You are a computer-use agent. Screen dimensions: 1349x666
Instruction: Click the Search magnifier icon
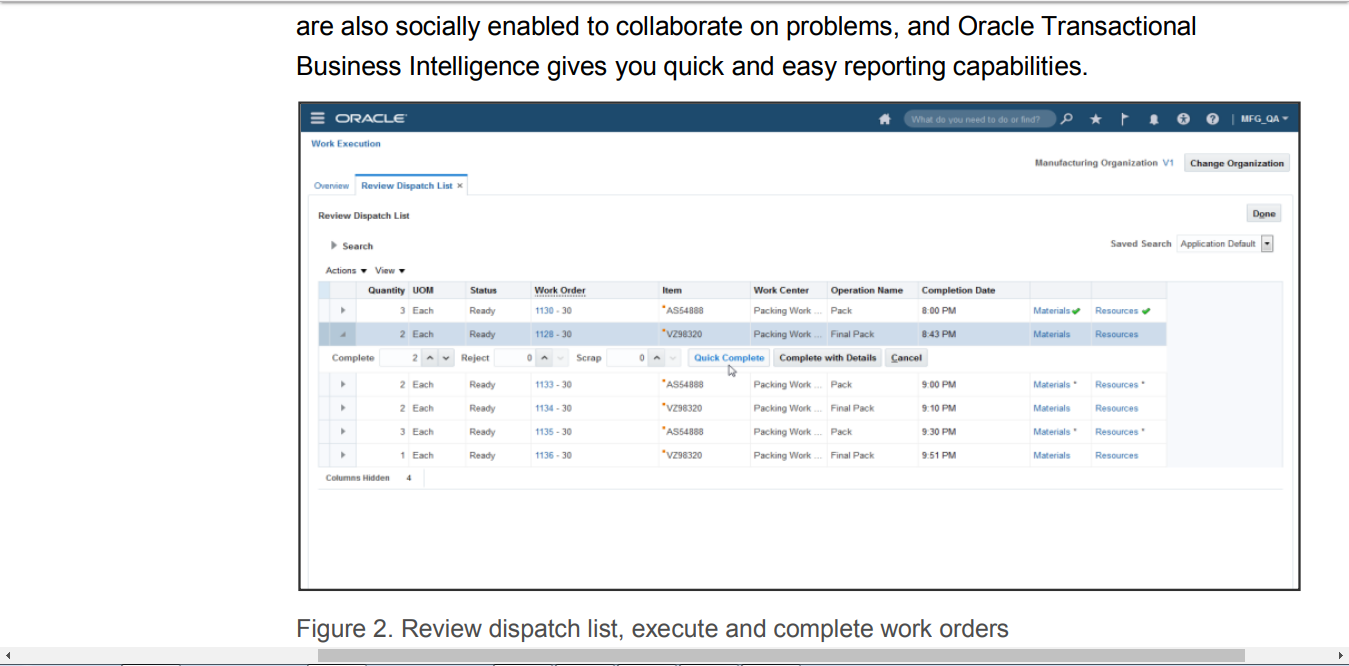point(1066,118)
